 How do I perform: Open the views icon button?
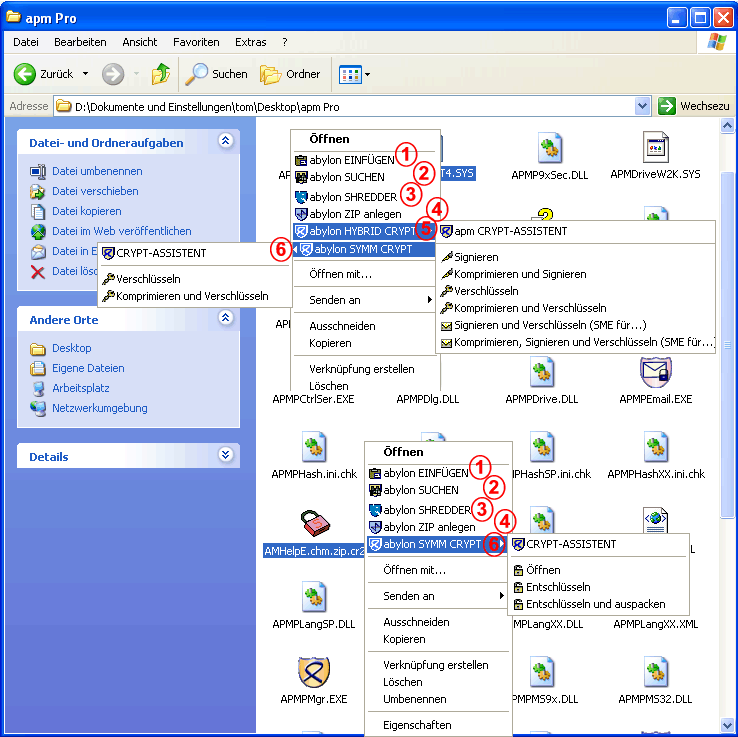350,74
